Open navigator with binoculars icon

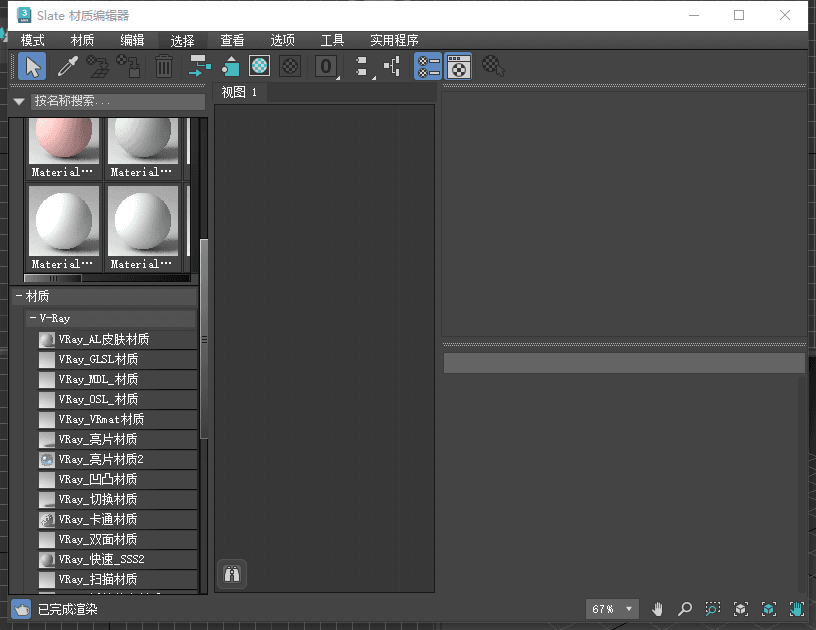tap(232, 574)
